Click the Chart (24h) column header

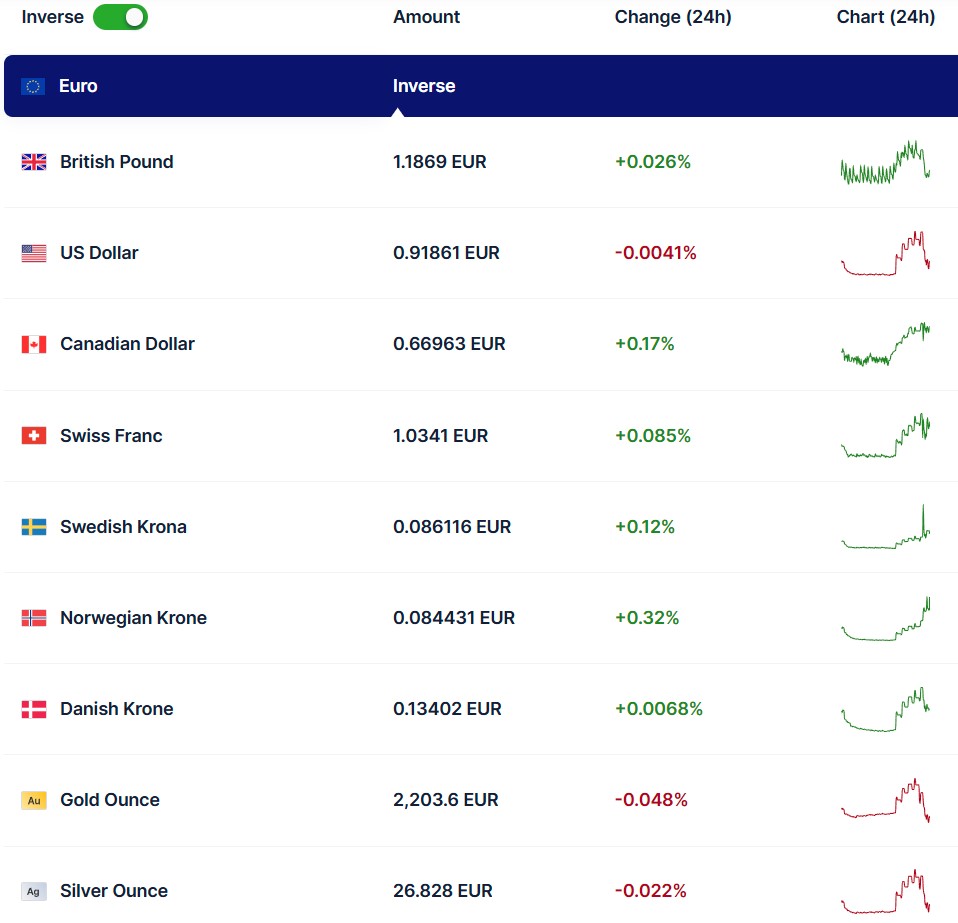(885, 17)
